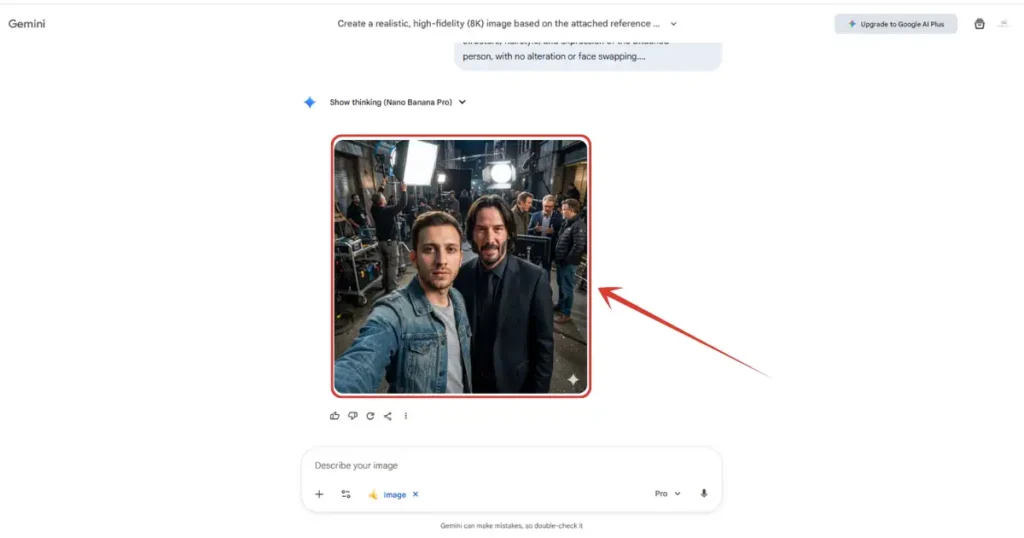Screen dimensions: 1024x538
Task: Click the Gemini logo text
Action: click(x=27, y=24)
